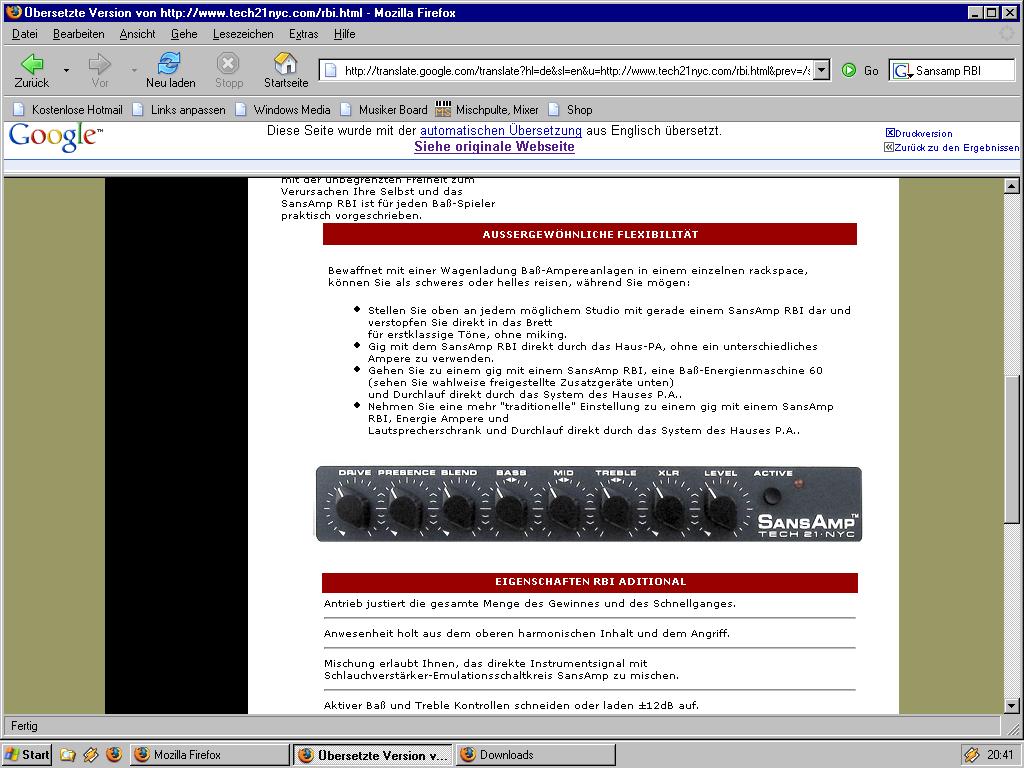Click the DRIVE knob on the SansAmp
This screenshot has height=768, width=1024.
[x=353, y=509]
